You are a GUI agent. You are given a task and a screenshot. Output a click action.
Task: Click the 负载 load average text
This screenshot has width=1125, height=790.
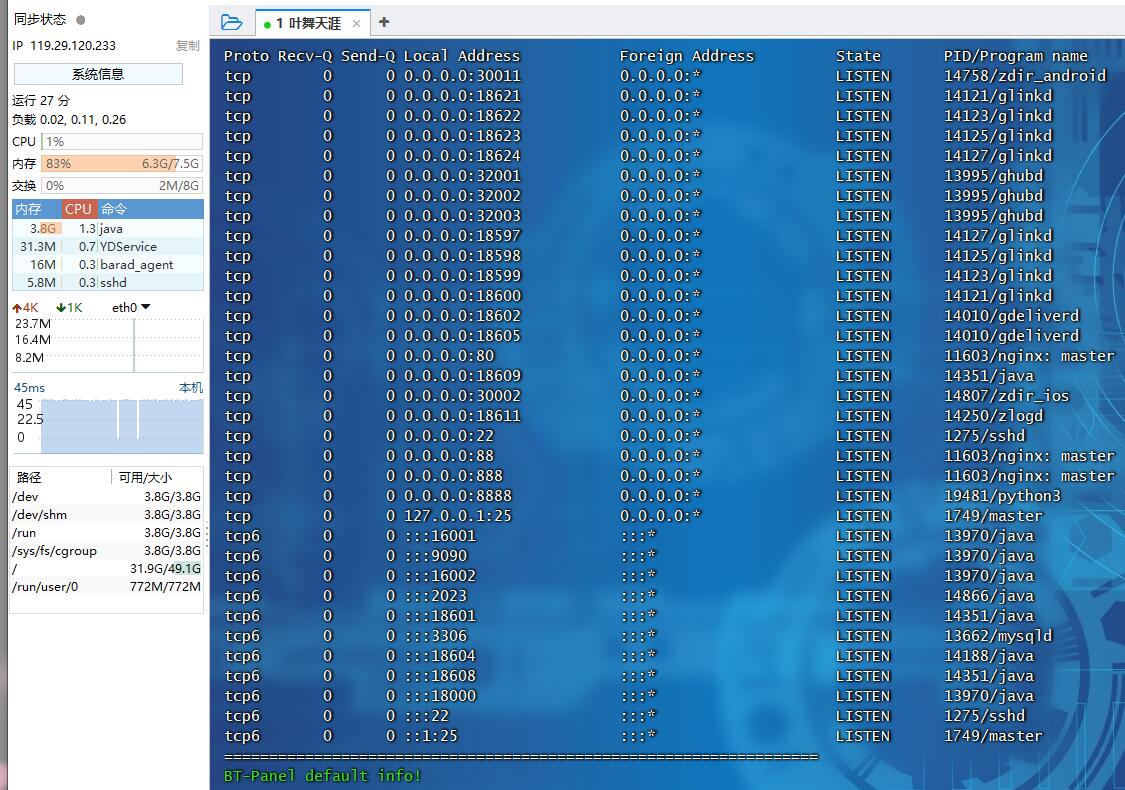(x=69, y=120)
